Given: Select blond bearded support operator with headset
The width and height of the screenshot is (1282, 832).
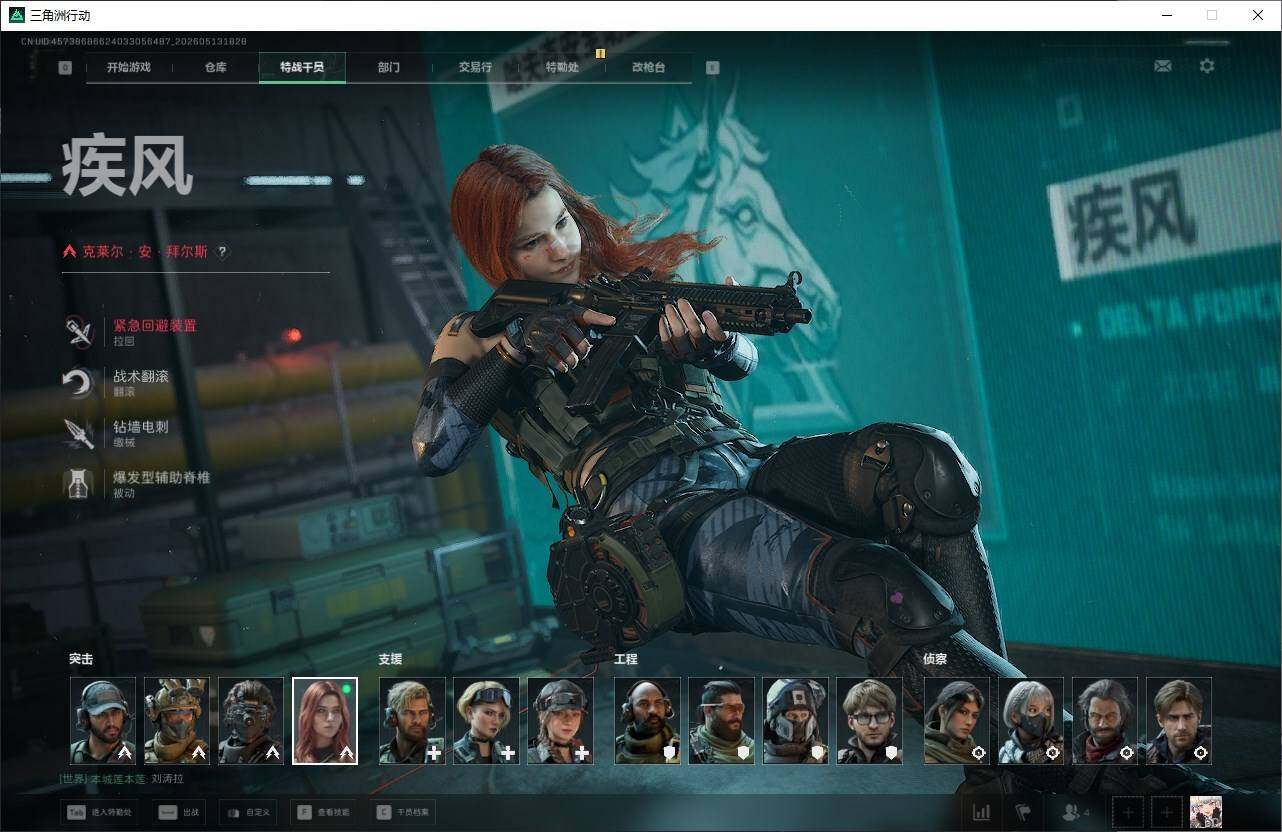Looking at the screenshot, I should pos(412,721).
